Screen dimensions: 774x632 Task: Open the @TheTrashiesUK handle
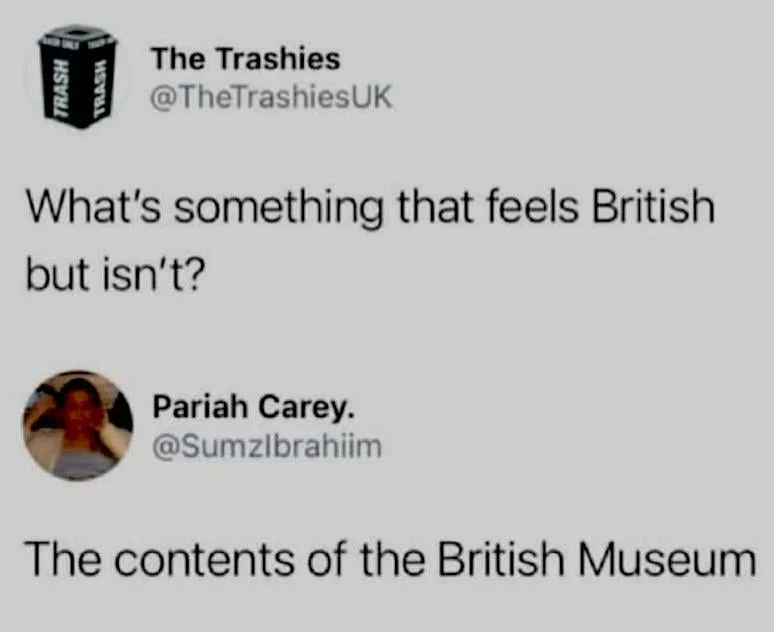(271, 97)
